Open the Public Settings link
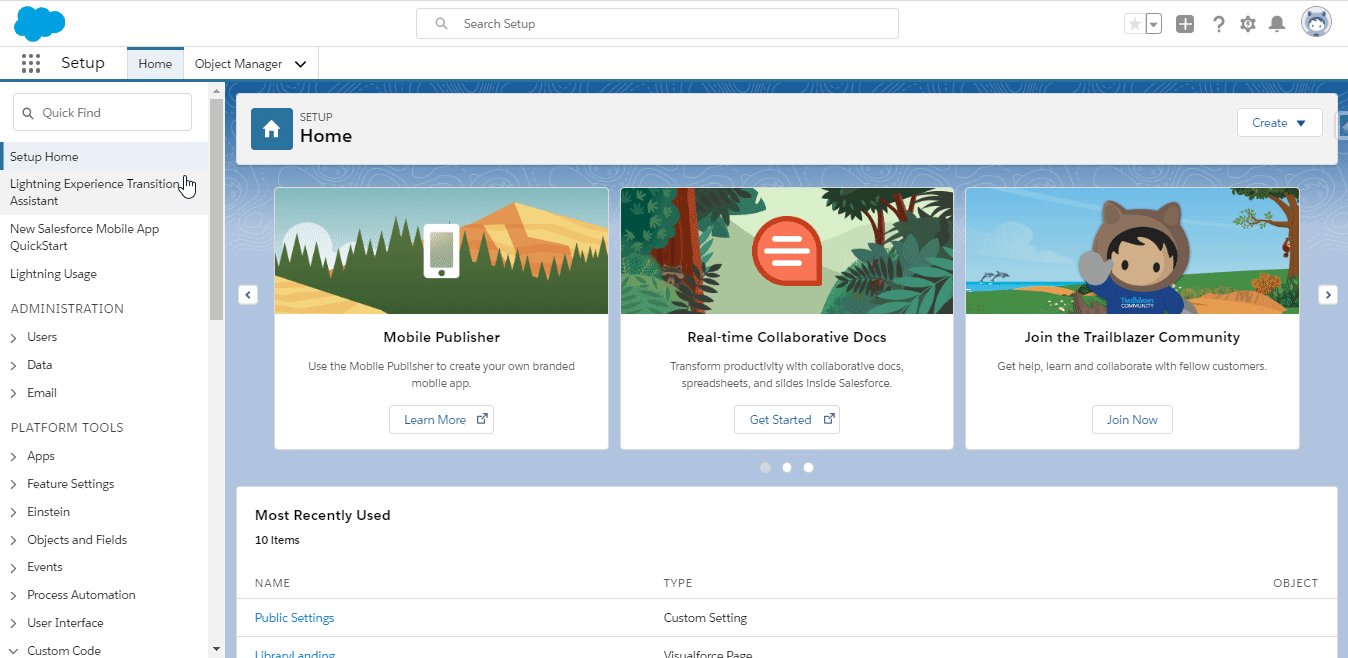Viewport: 1348px width, 658px height. [294, 618]
